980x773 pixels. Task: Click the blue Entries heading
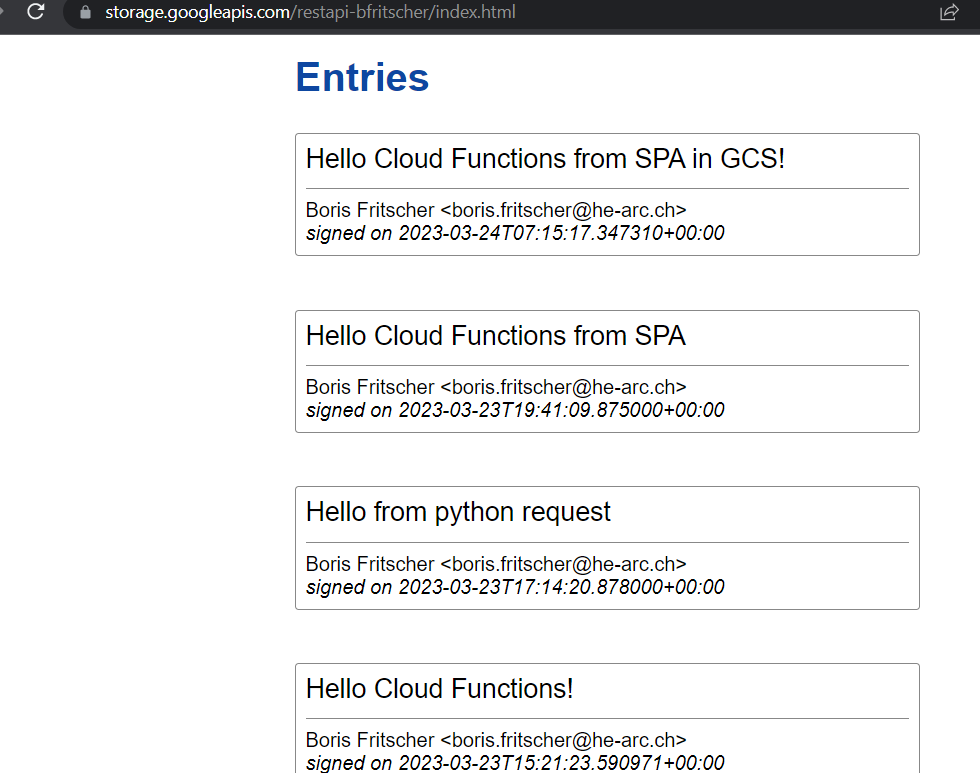coord(362,78)
